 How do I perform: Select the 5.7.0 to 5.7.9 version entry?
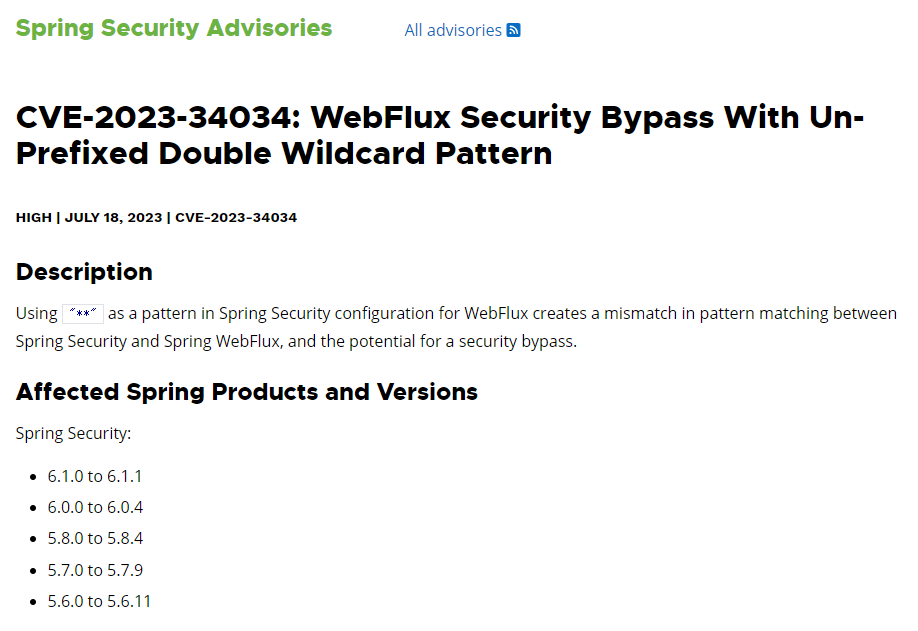point(95,570)
